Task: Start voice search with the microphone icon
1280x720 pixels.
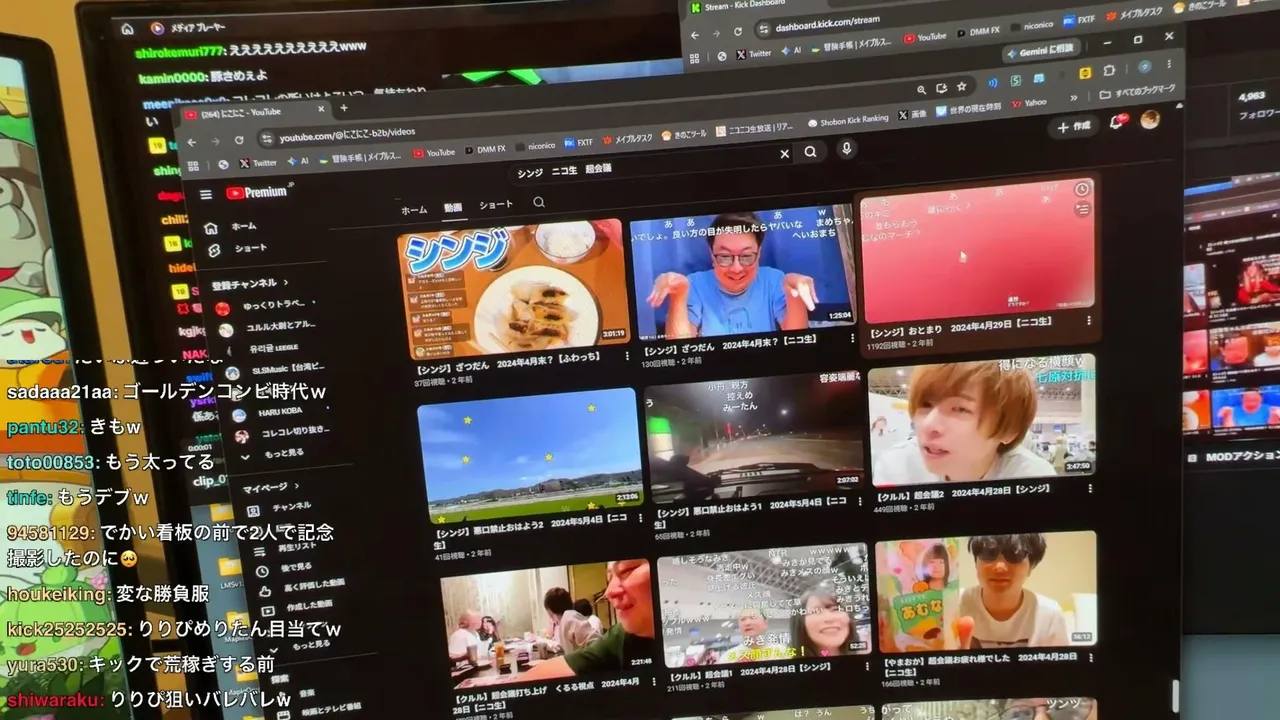Action: tap(846, 149)
